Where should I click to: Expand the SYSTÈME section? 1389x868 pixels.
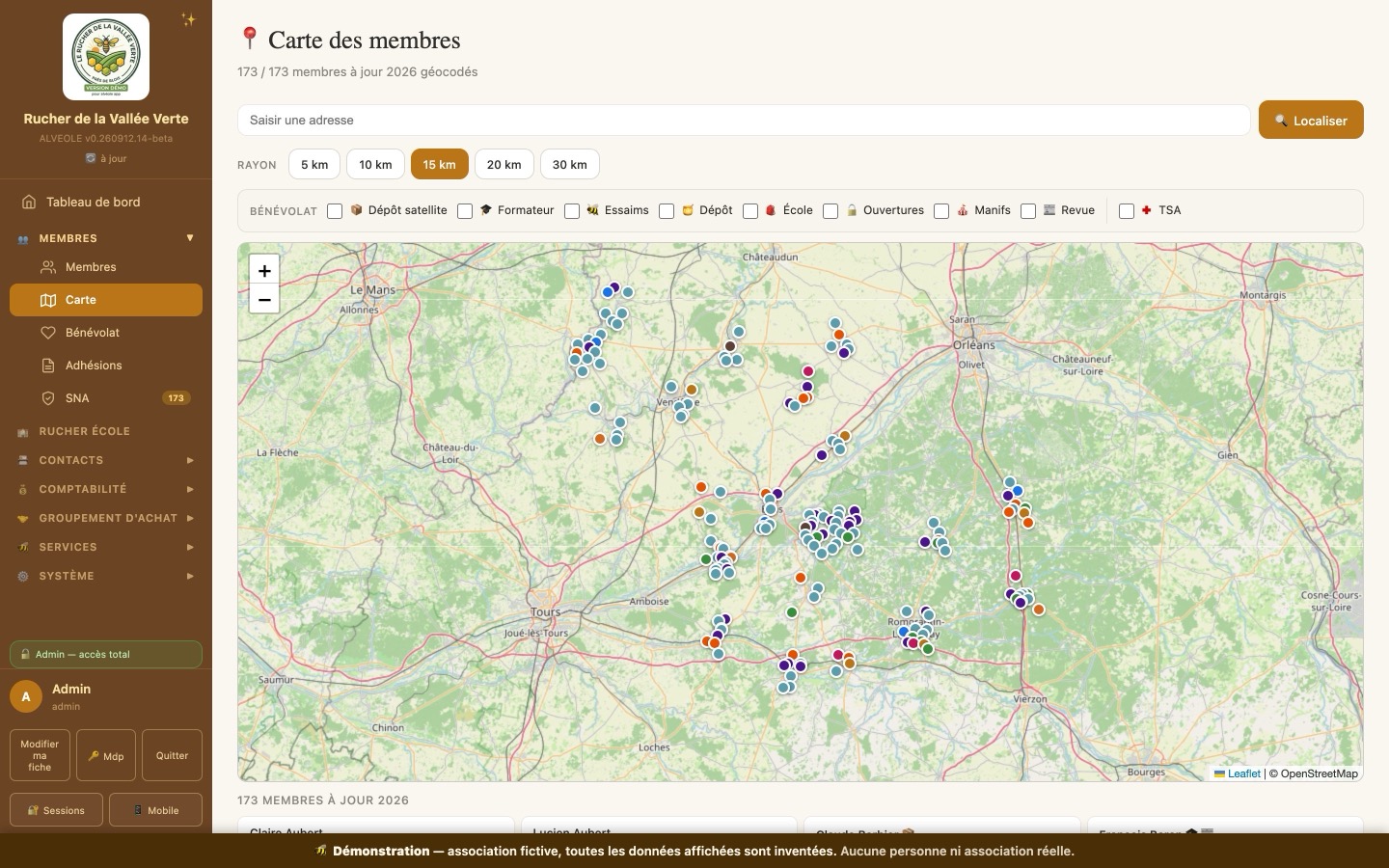(106, 576)
